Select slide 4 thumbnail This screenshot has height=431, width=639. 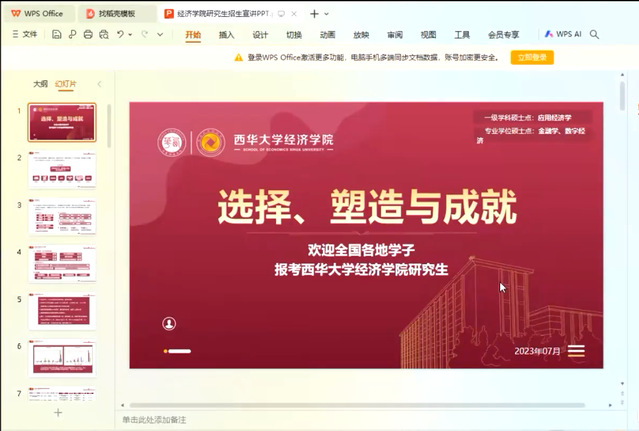coord(62,263)
